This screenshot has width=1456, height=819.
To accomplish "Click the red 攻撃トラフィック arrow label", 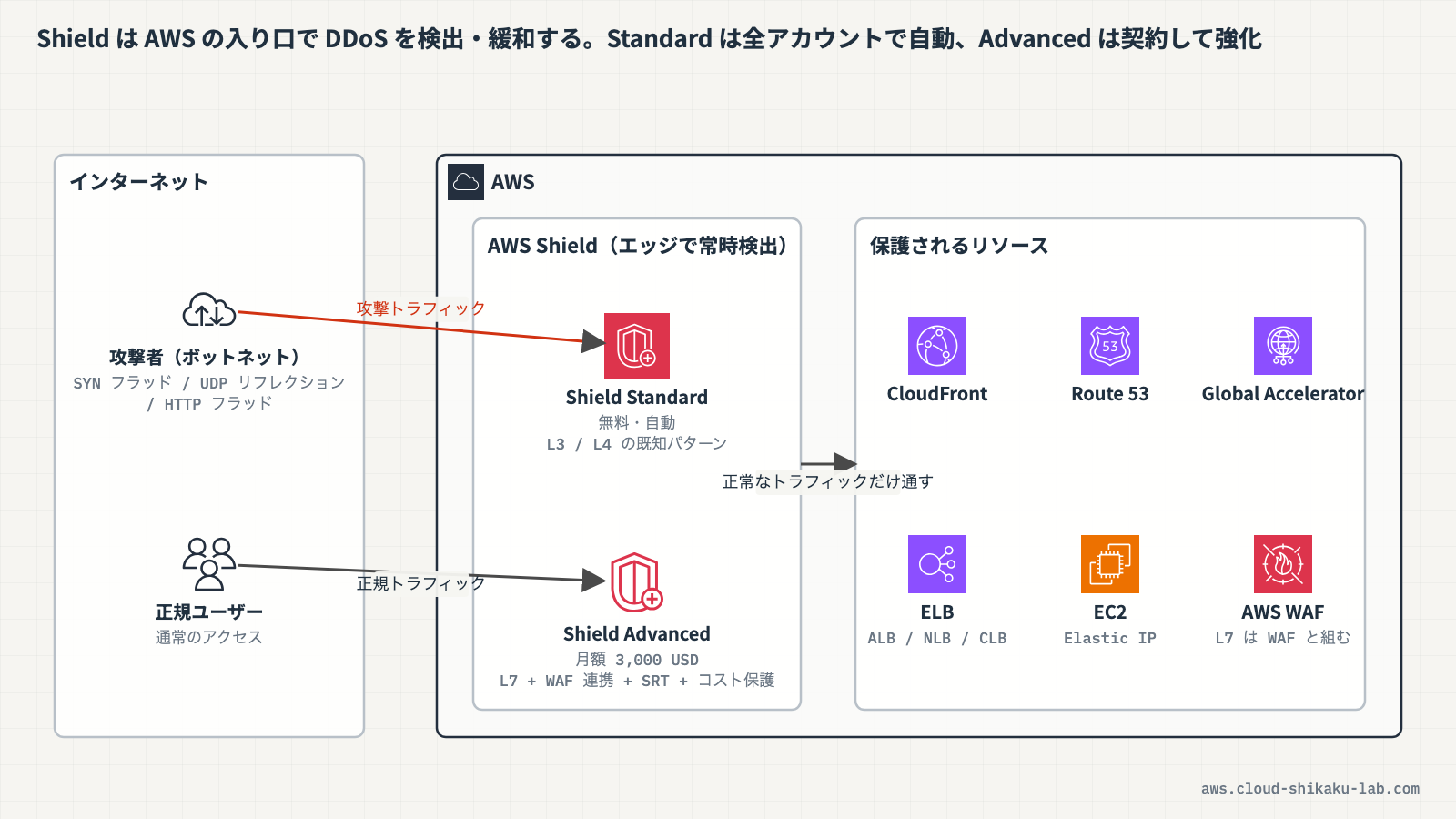I will coord(420,308).
